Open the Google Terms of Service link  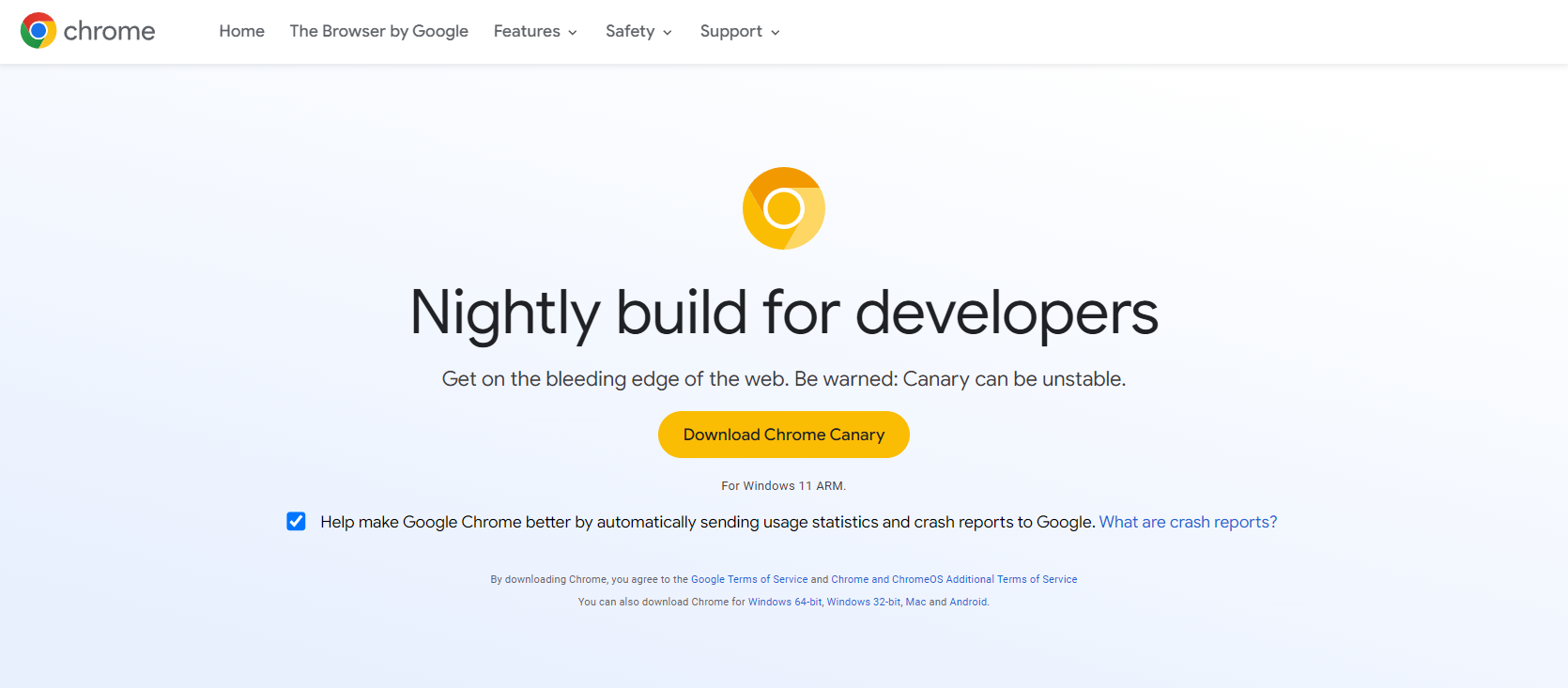point(748,579)
